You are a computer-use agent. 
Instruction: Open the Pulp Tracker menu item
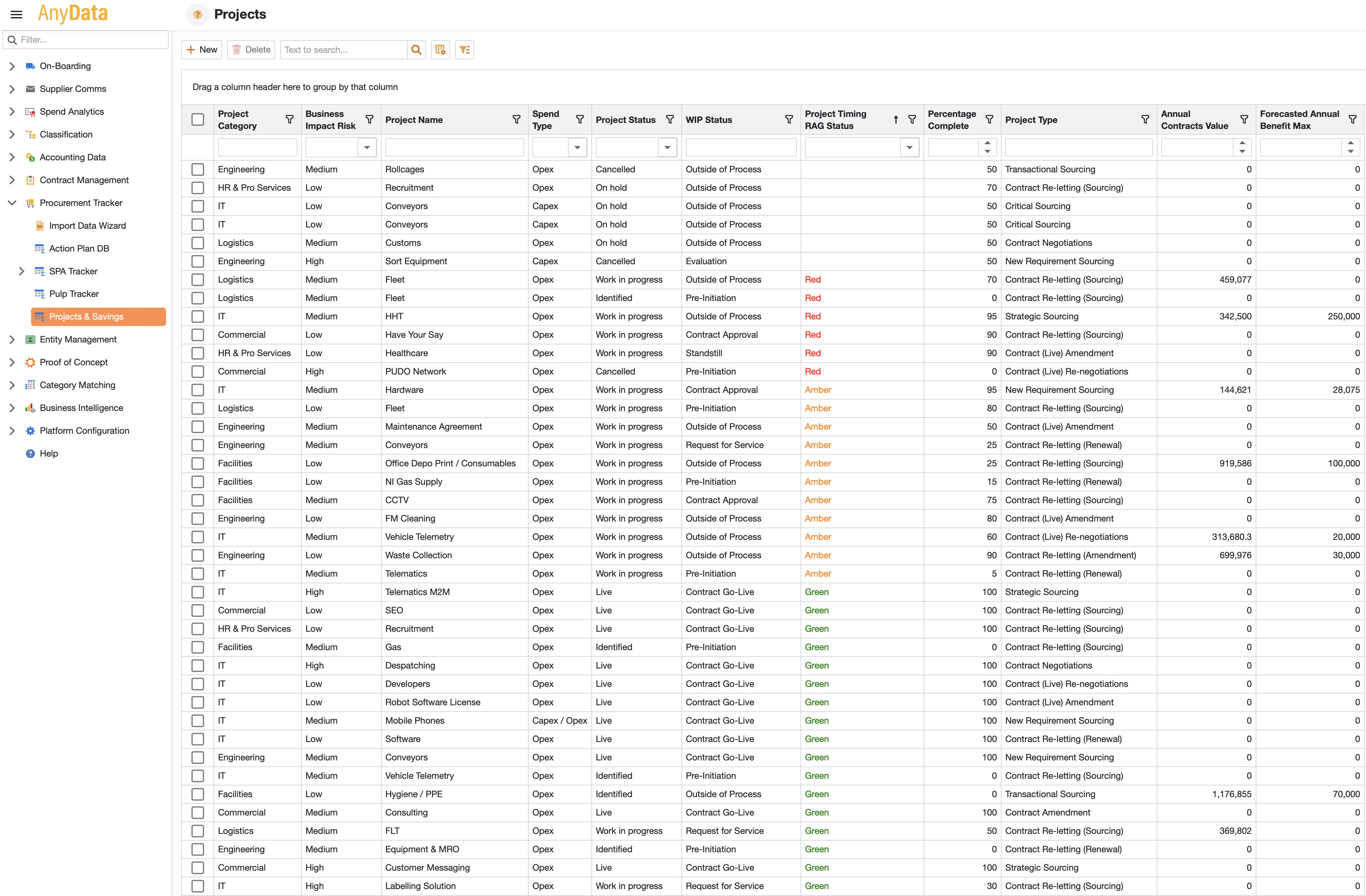(74, 294)
